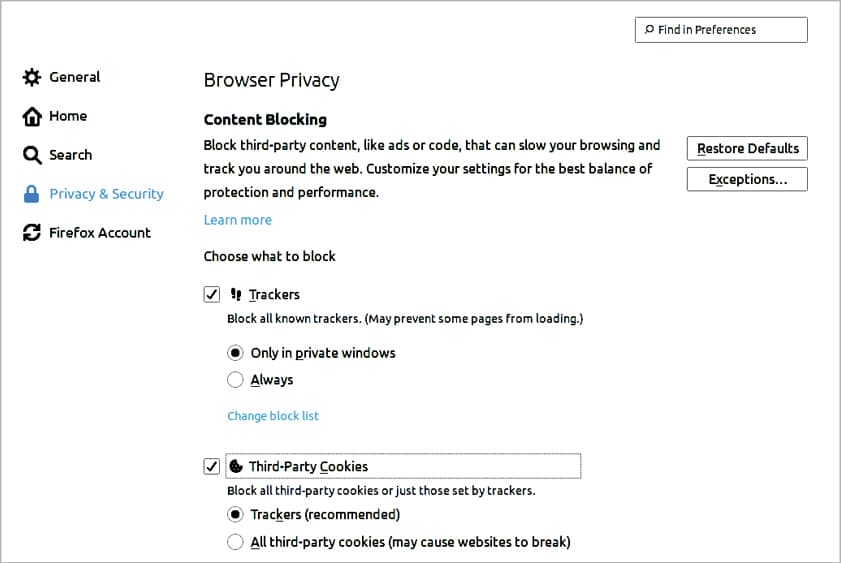Click the magnifier icon in Find in Preferences
Viewport: 841px width, 563px height.
649,30
